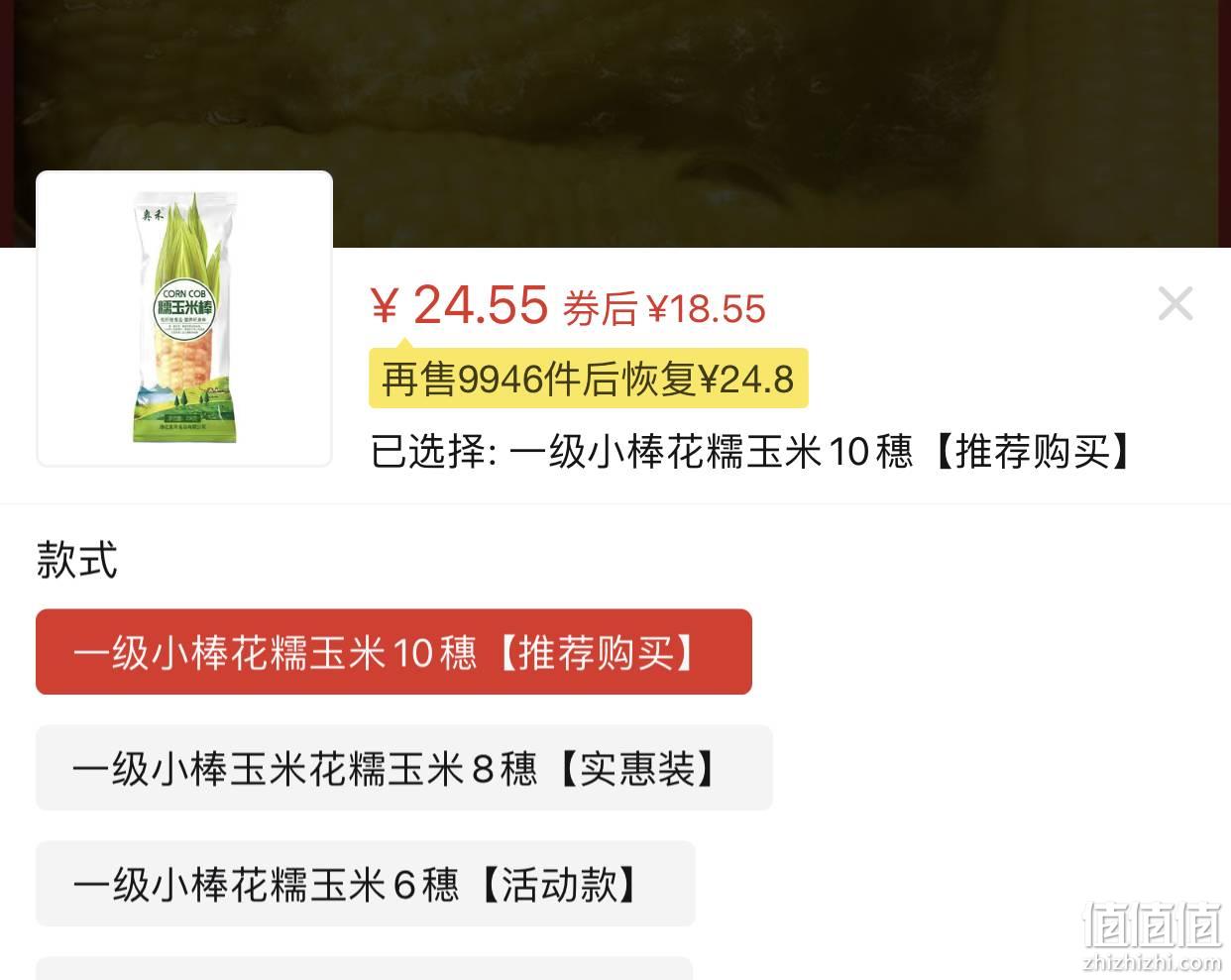Image resolution: width=1231 pixels, height=980 pixels.
Task: Choose the 8穗【实惠装】style option
Action: coord(403,768)
